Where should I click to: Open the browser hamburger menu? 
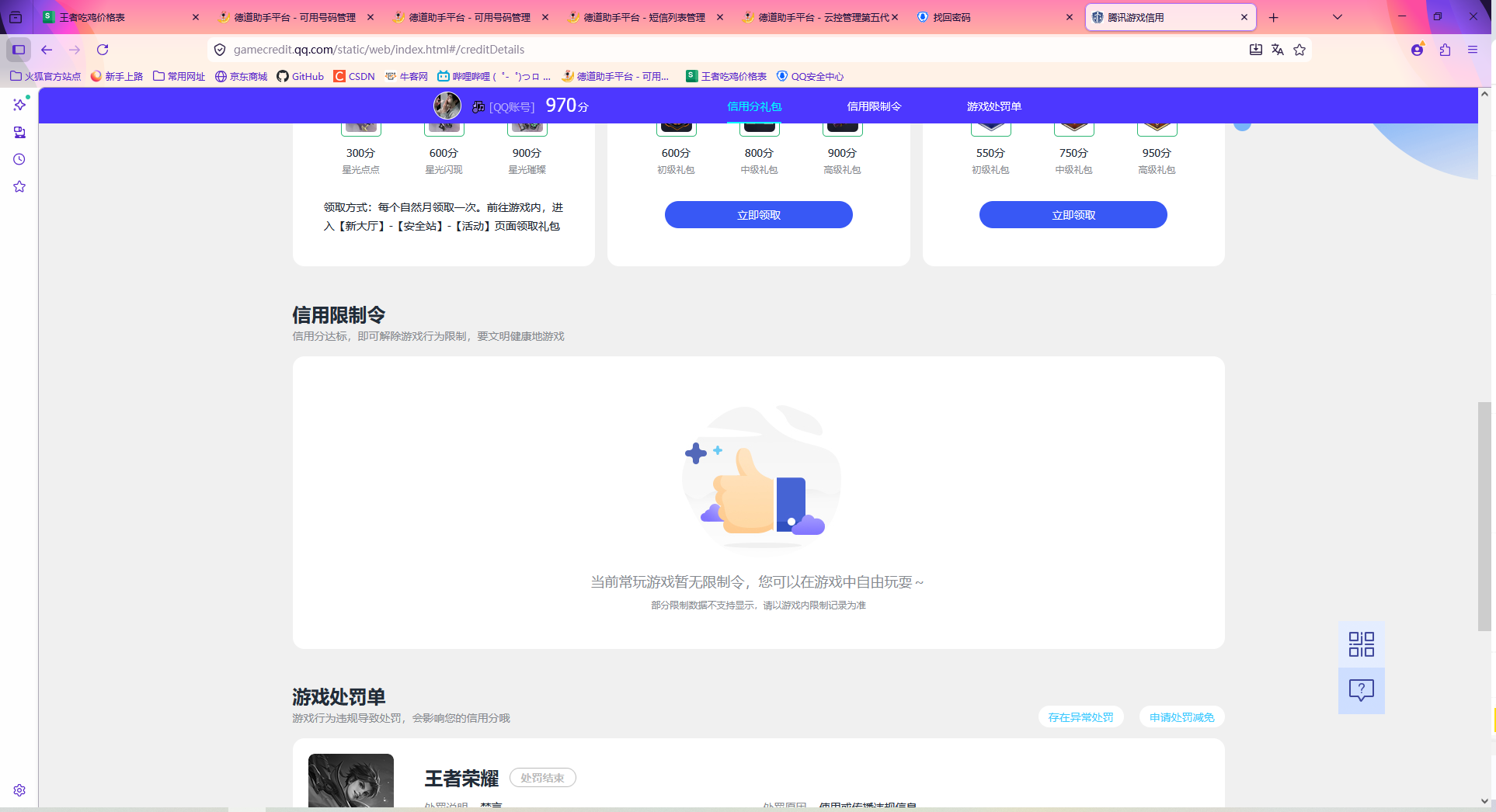(1473, 49)
